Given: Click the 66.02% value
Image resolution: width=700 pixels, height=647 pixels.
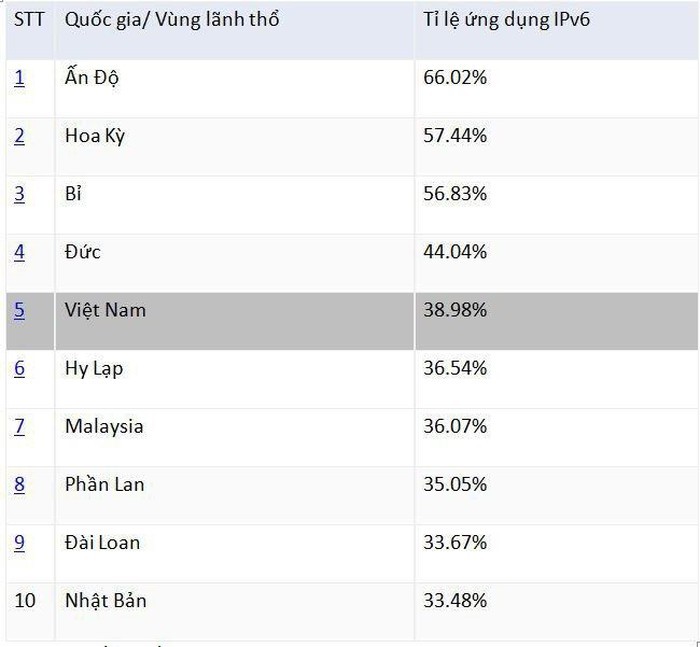Looking at the screenshot, I should click(455, 77).
